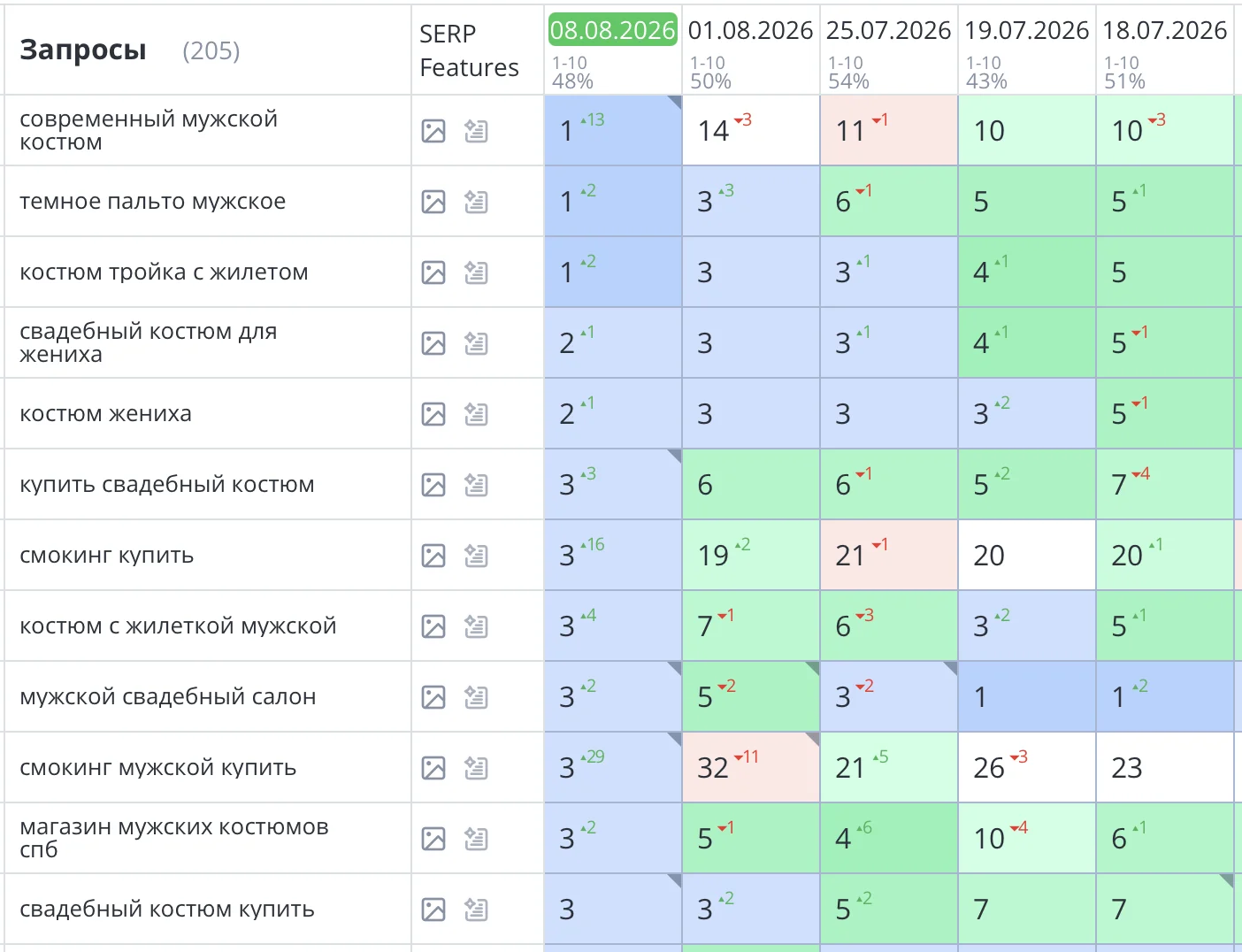Click the 25.07.2026 date column header
The width and height of the screenshot is (1242, 952).
coord(888,30)
